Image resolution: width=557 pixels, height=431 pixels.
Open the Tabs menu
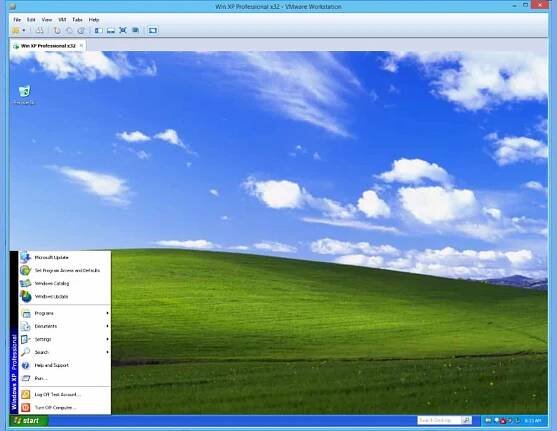tap(77, 20)
